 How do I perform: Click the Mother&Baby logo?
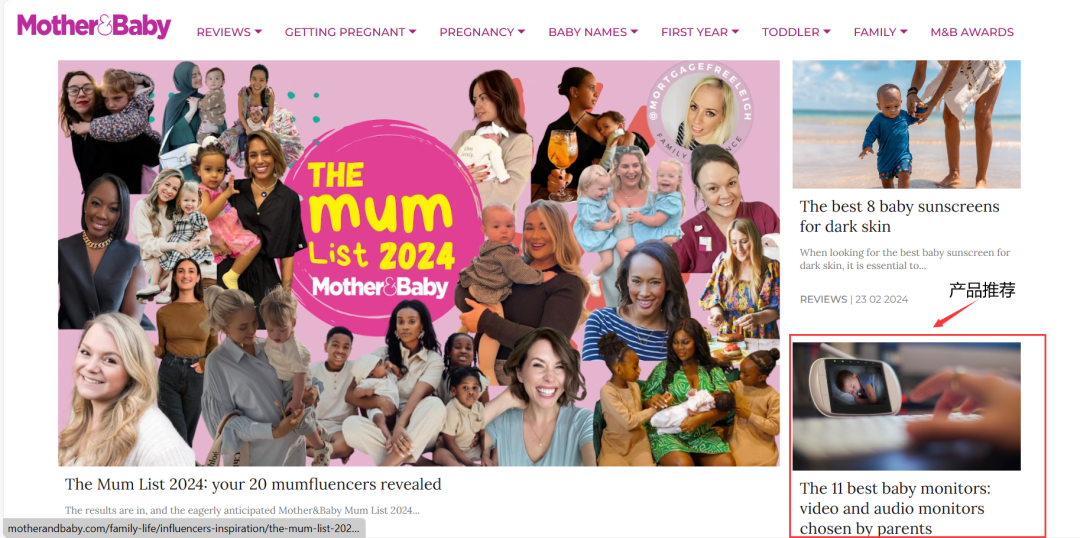tap(94, 26)
